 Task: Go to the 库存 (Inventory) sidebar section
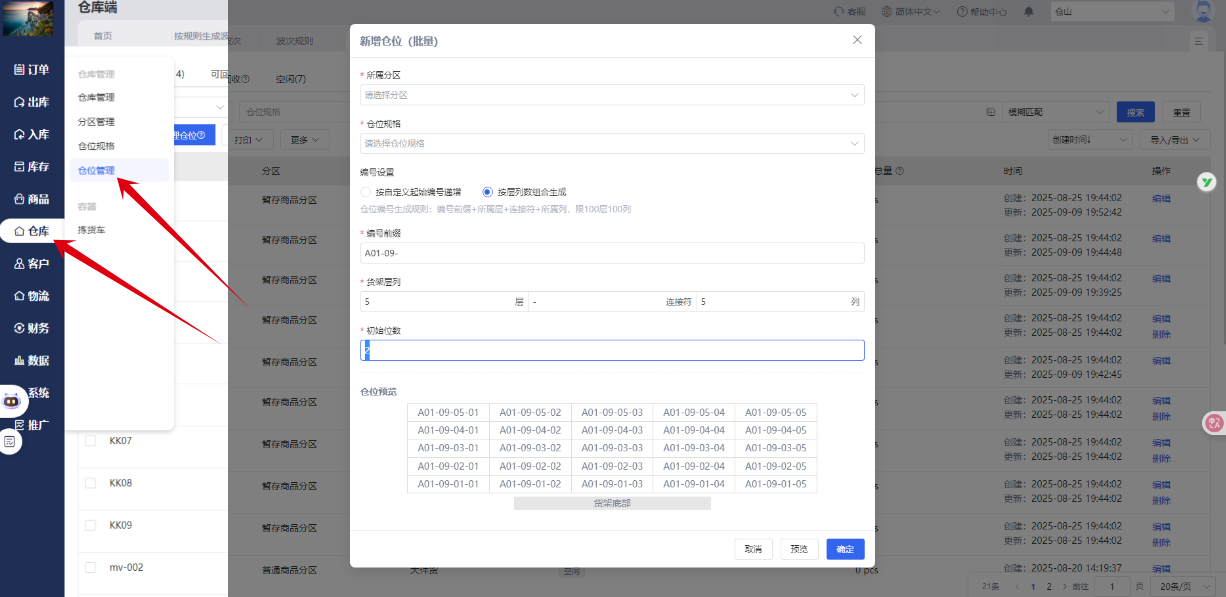pyautogui.click(x=32, y=167)
